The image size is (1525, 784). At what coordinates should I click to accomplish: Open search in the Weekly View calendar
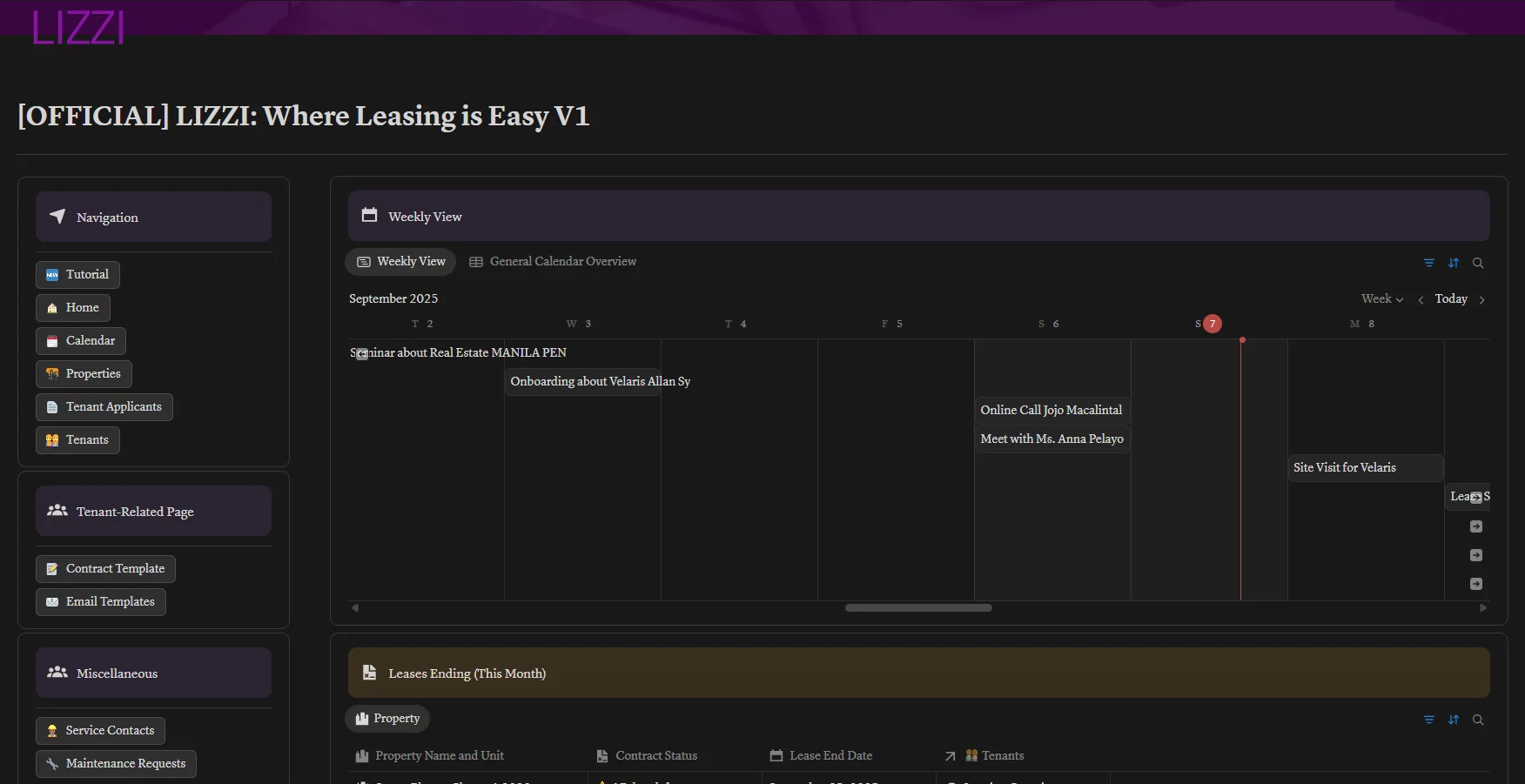tap(1477, 263)
